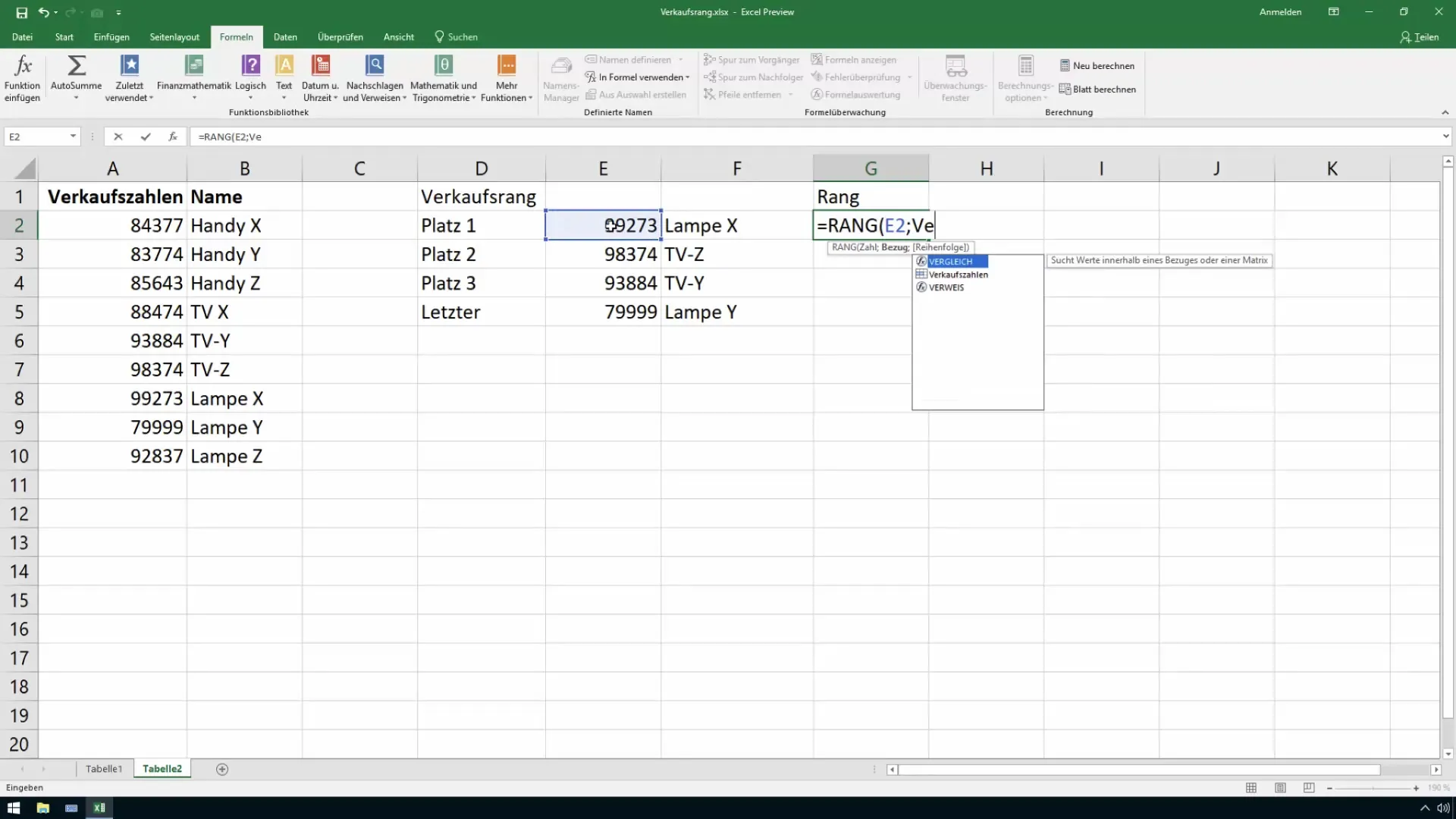The height and width of the screenshot is (819, 1456).
Task: Switch to the Einfügen ribbon tab
Action: point(111,37)
